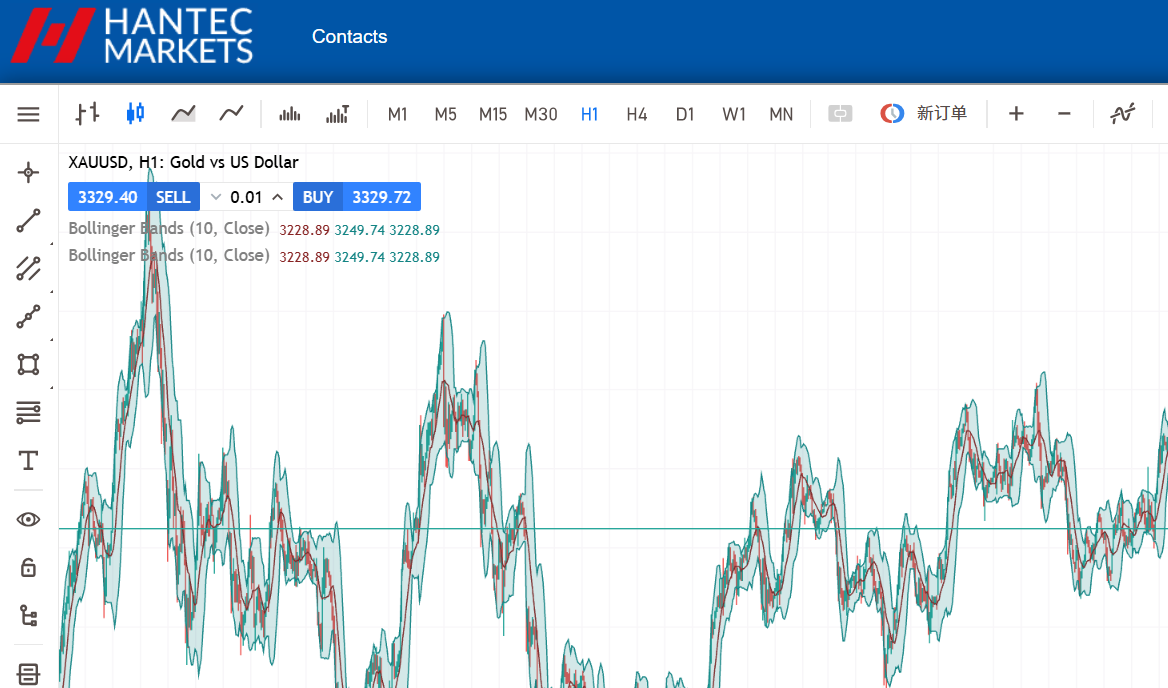
Task: Select the text label tool
Action: pos(28,461)
